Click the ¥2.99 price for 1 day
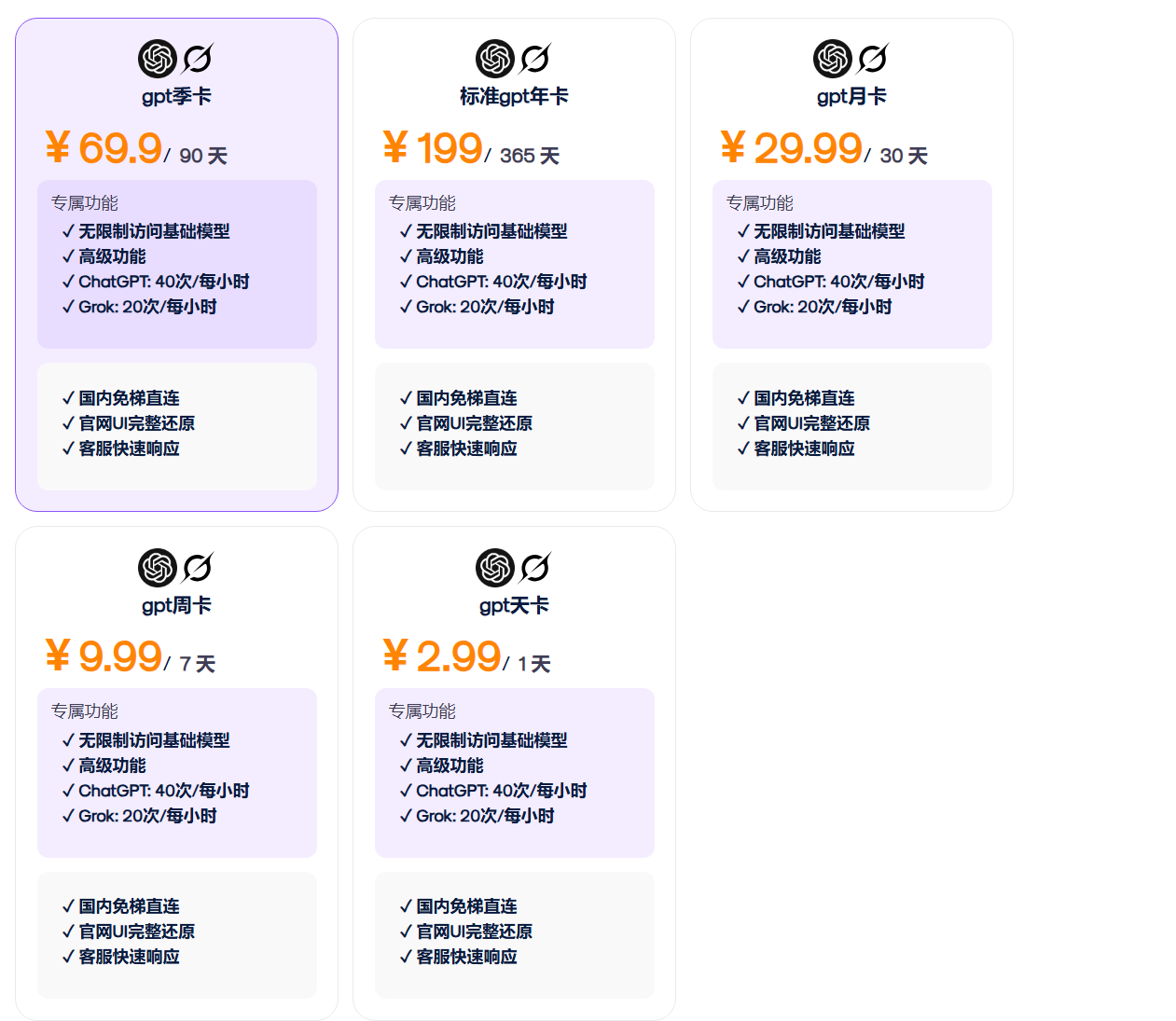Viewport: 1176px width, 1021px height. pos(442,656)
